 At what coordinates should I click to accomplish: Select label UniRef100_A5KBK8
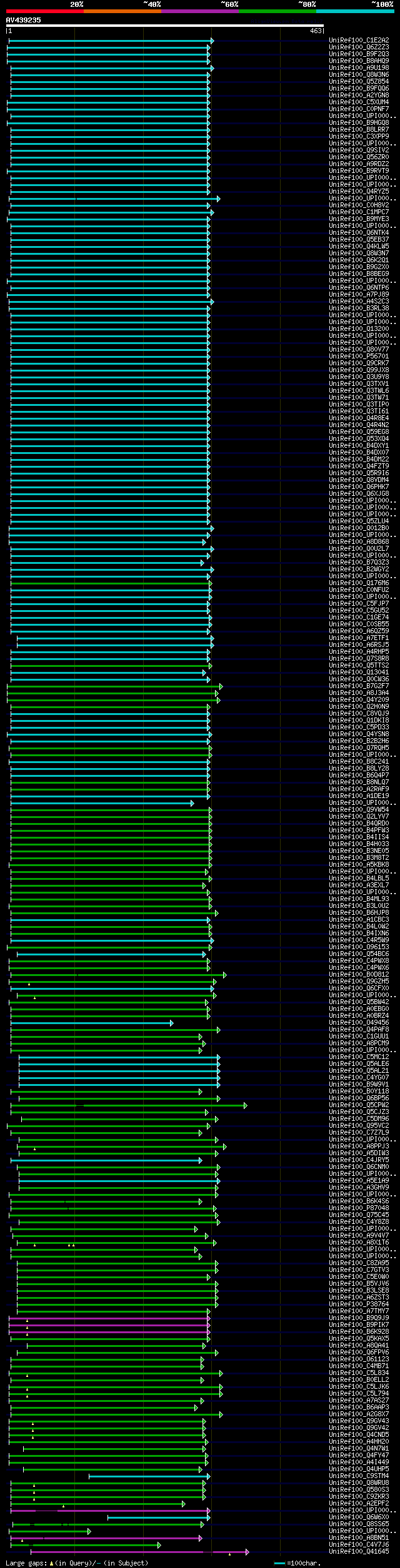pyautogui.click(x=359, y=865)
